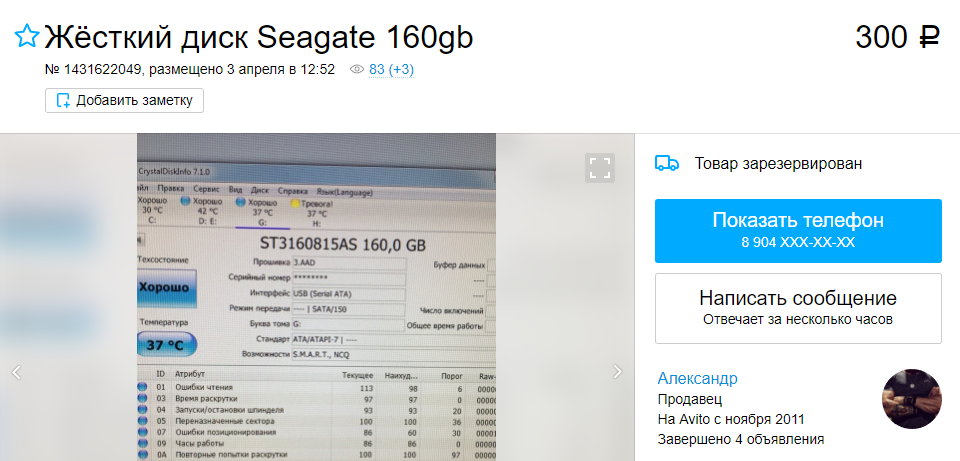
Task: Click the Написать сообщение button
Action: (x=798, y=308)
